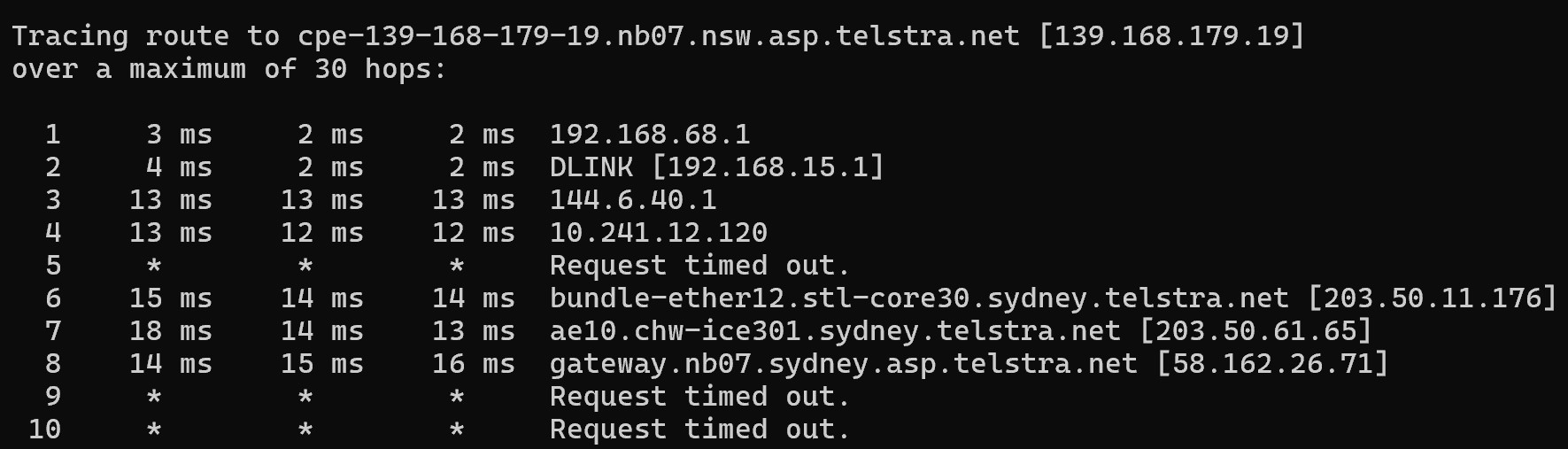Click the ae10.chw-ice301.sydney.telstra.net hostname

835,331
